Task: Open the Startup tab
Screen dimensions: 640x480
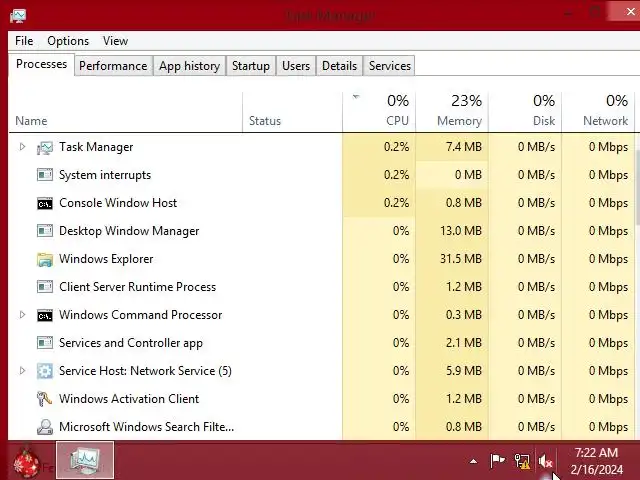Action: (x=251, y=66)
